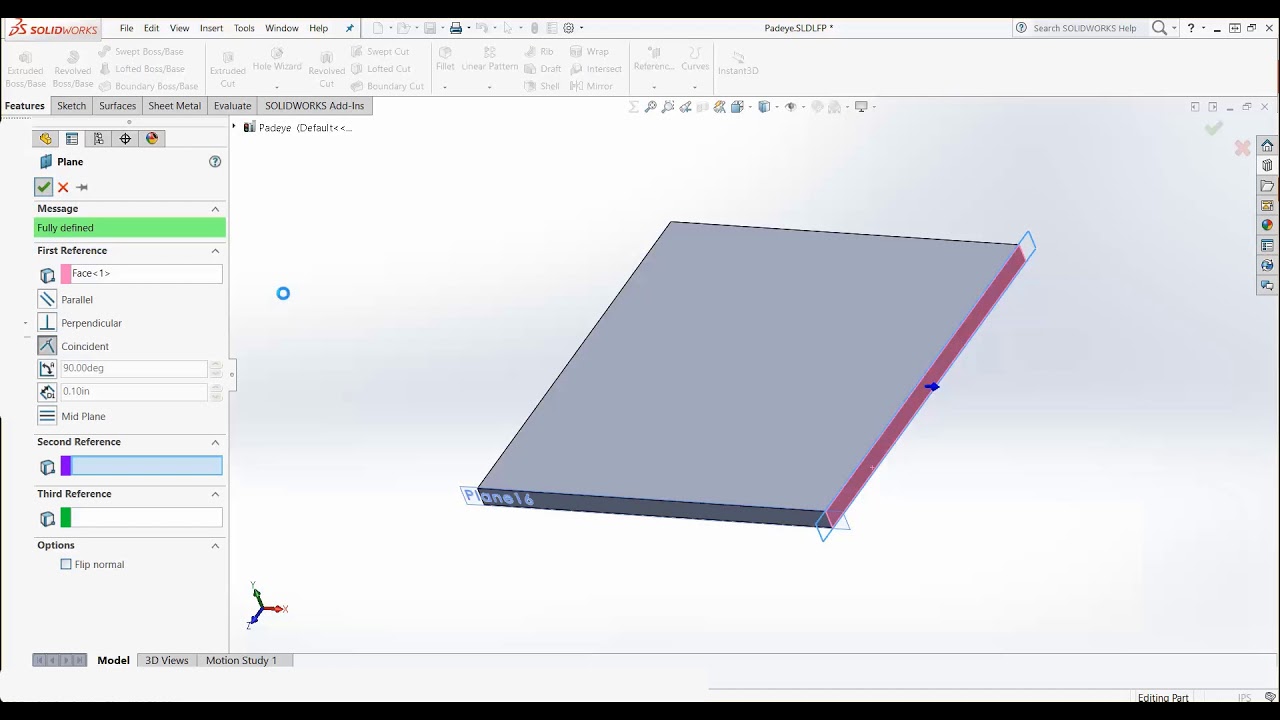Expand the Padeye flyout design tree

coord(234,127)
